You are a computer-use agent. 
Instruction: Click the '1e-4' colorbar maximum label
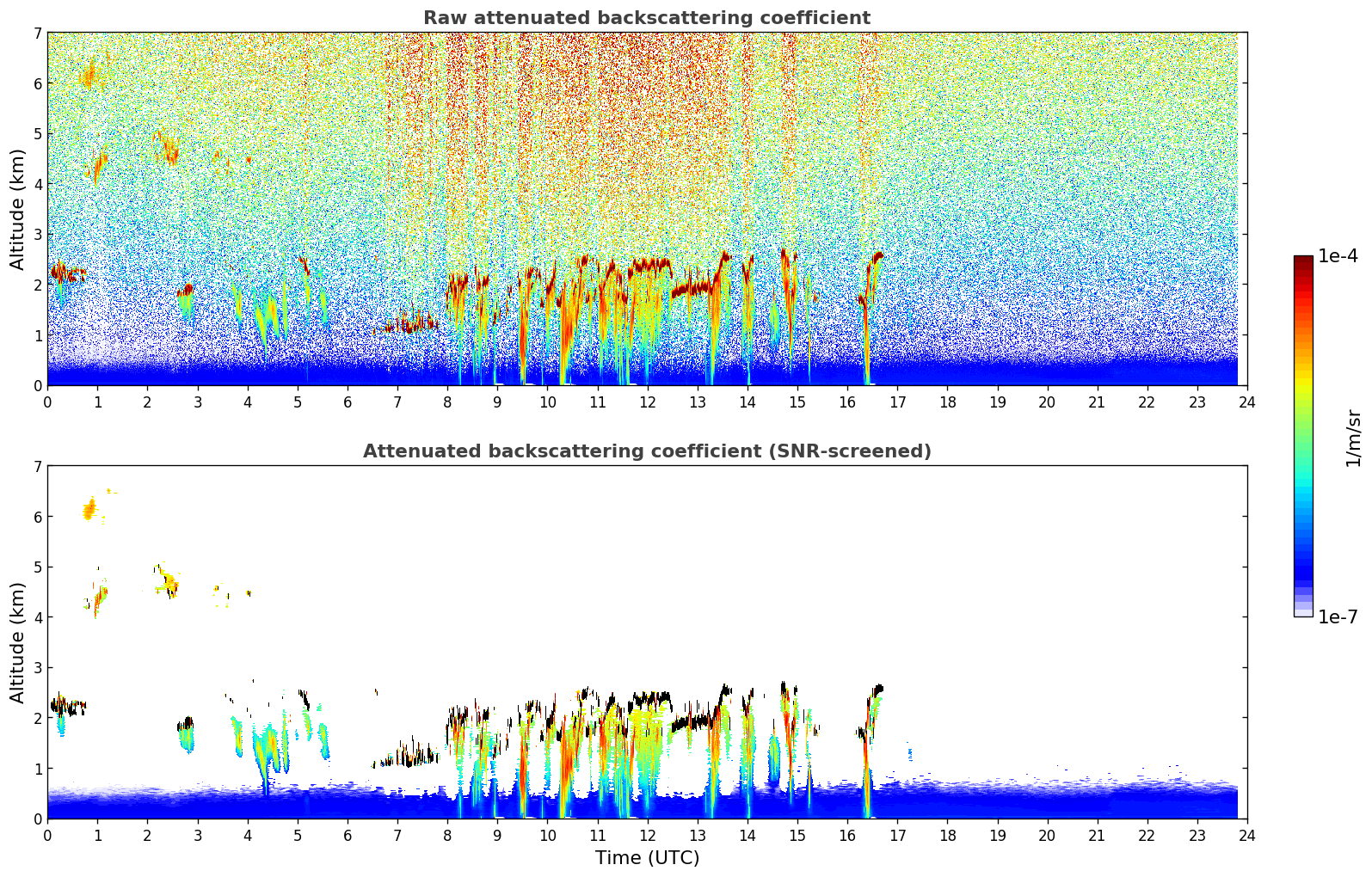(x=1338, y=256)
